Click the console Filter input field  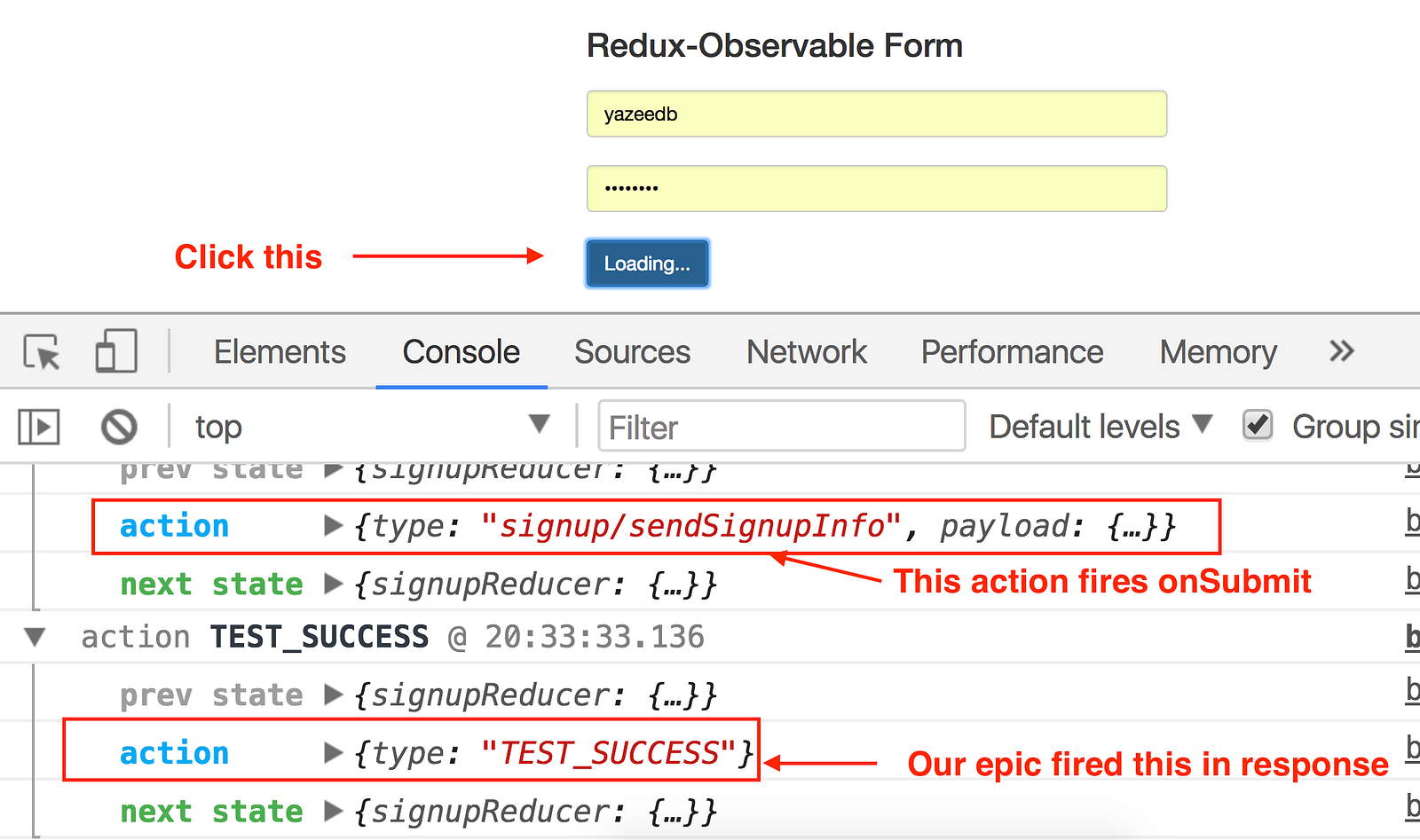click(782, 426)
